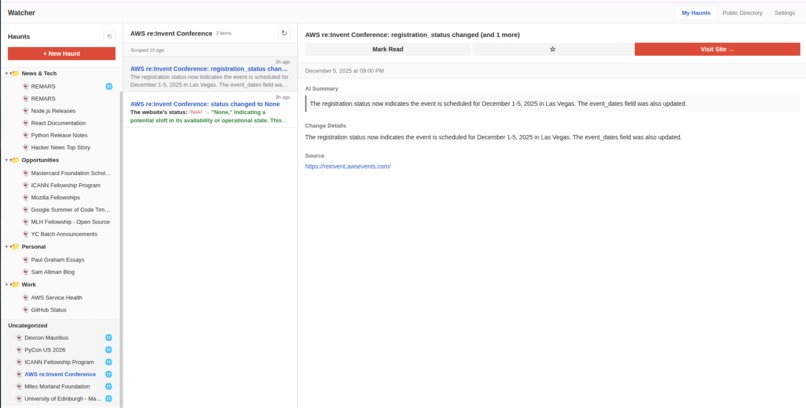The width and height of the screenshot is (806, 408).
Task: Select the AWS re:Invent Conference haunt name
Action: pyautogui.click(x=60, y=374)
